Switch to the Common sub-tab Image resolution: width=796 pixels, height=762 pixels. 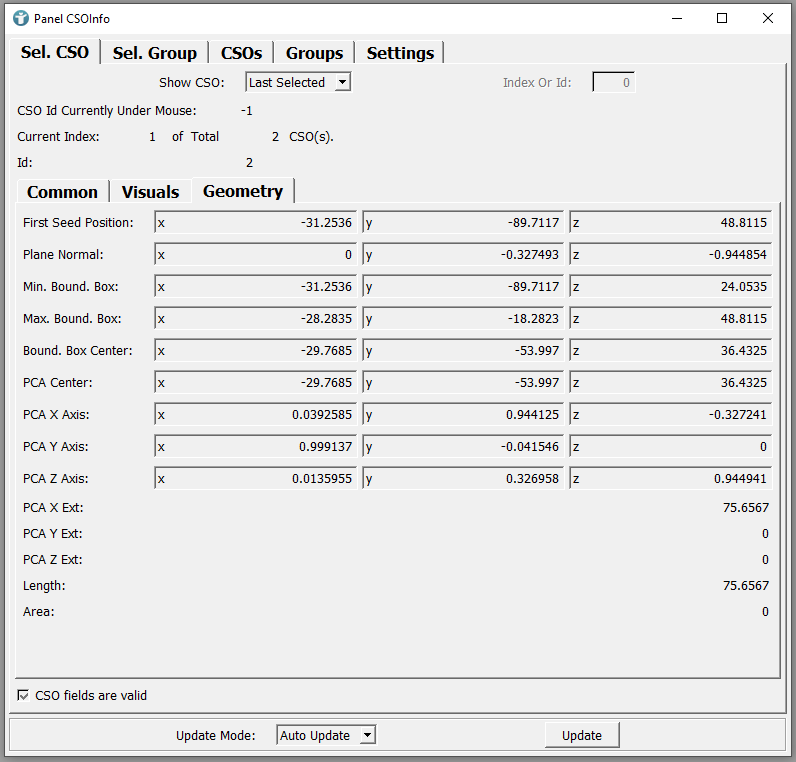pos(62,192)
